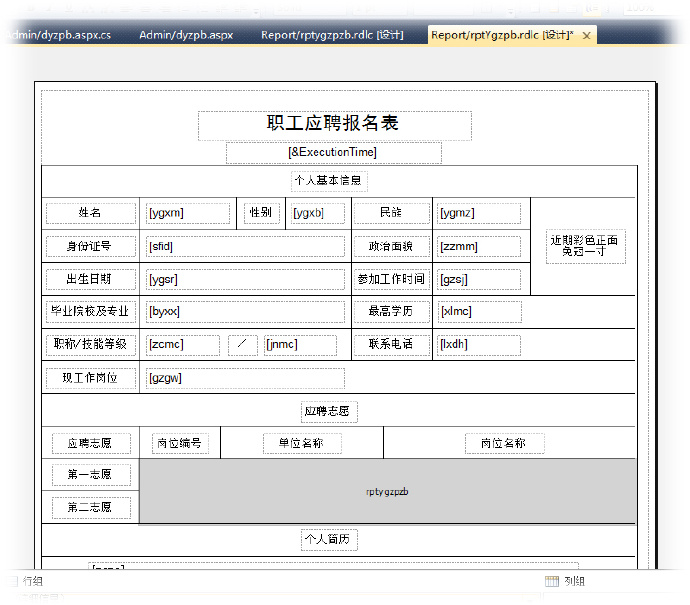The image size is (690, 605).
Task: Select the [jnmc] field textbox
Action: [300, 345]
